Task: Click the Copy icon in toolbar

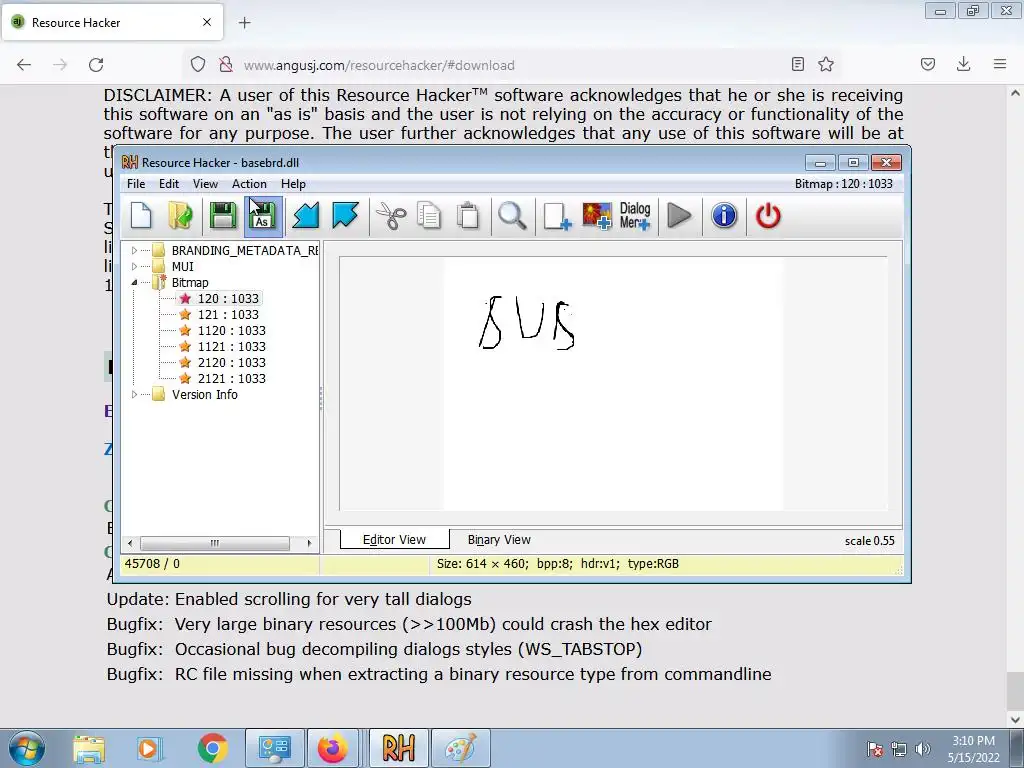Action: [428, 216]
